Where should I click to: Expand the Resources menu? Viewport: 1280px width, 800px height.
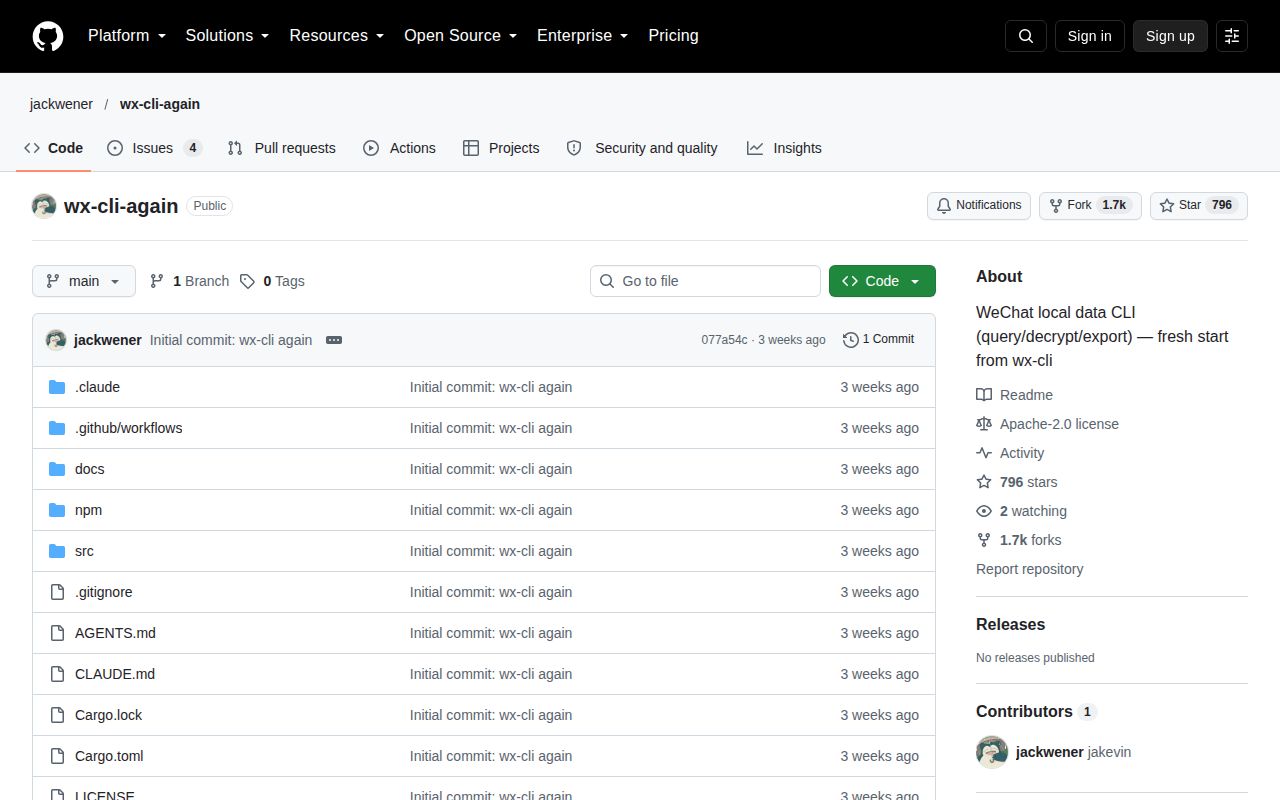(x=337, y=36)
